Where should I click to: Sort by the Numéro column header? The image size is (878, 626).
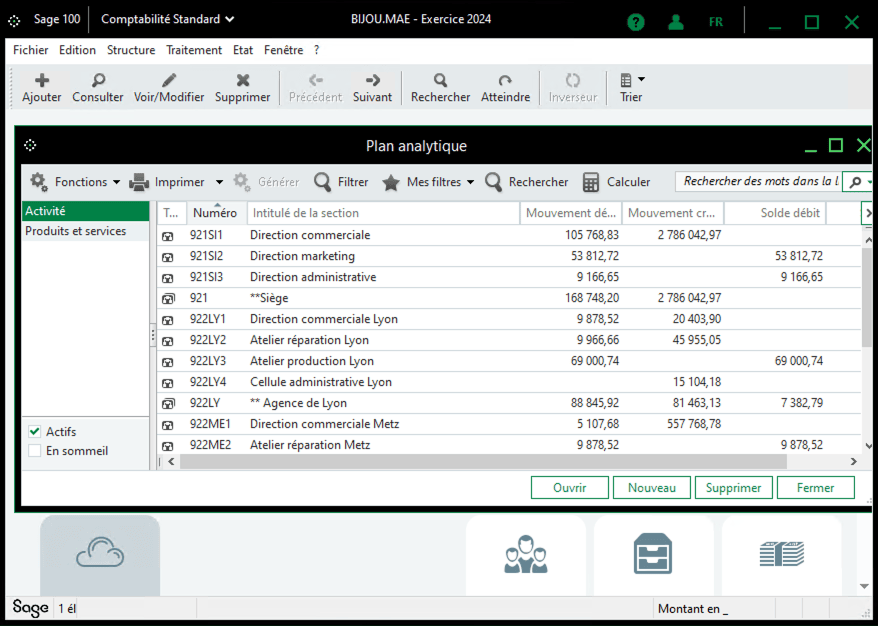pyautogui.click(x=216, y=213)
